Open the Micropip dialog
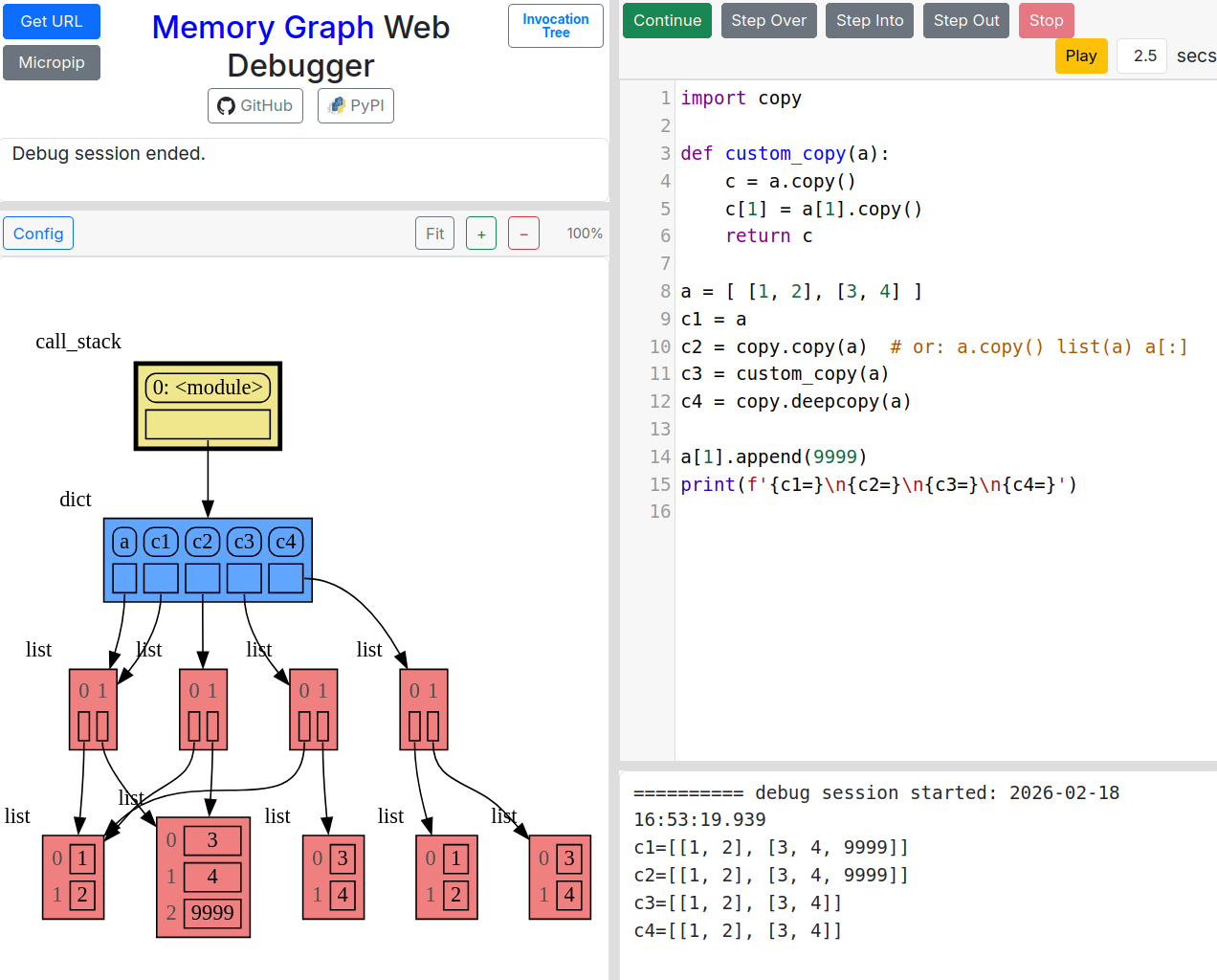The width and height of the screenshot is (1217, 980). pyautogui.click(x=52, y=62)
